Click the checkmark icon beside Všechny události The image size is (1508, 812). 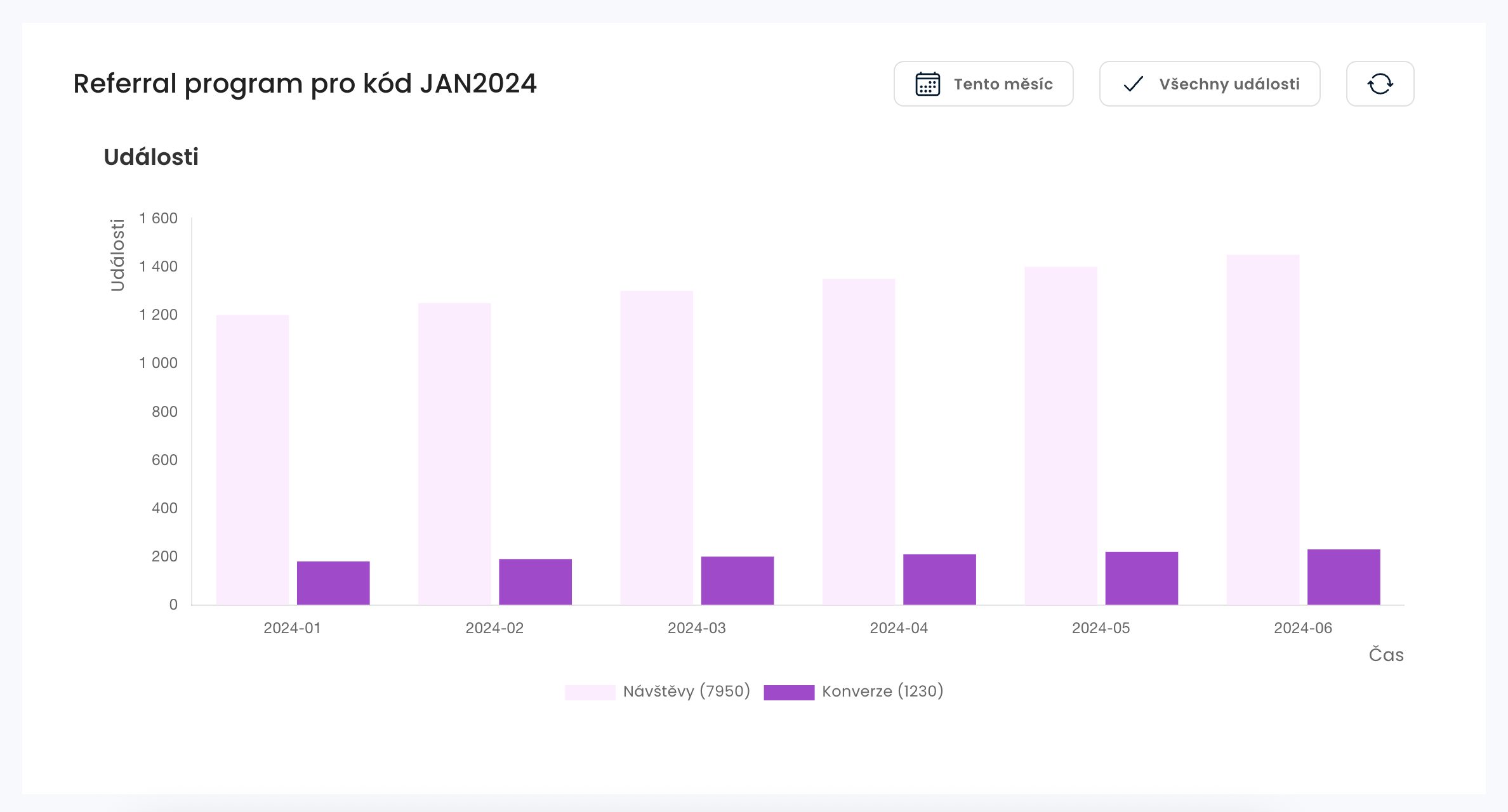1133,84
